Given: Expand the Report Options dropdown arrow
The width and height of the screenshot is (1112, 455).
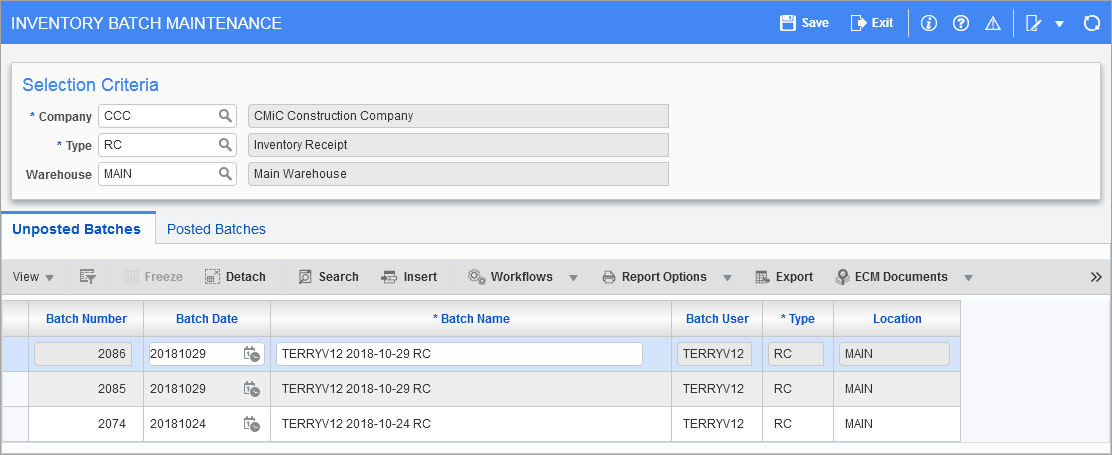Looking at the screenshot, I should point(727,277).
